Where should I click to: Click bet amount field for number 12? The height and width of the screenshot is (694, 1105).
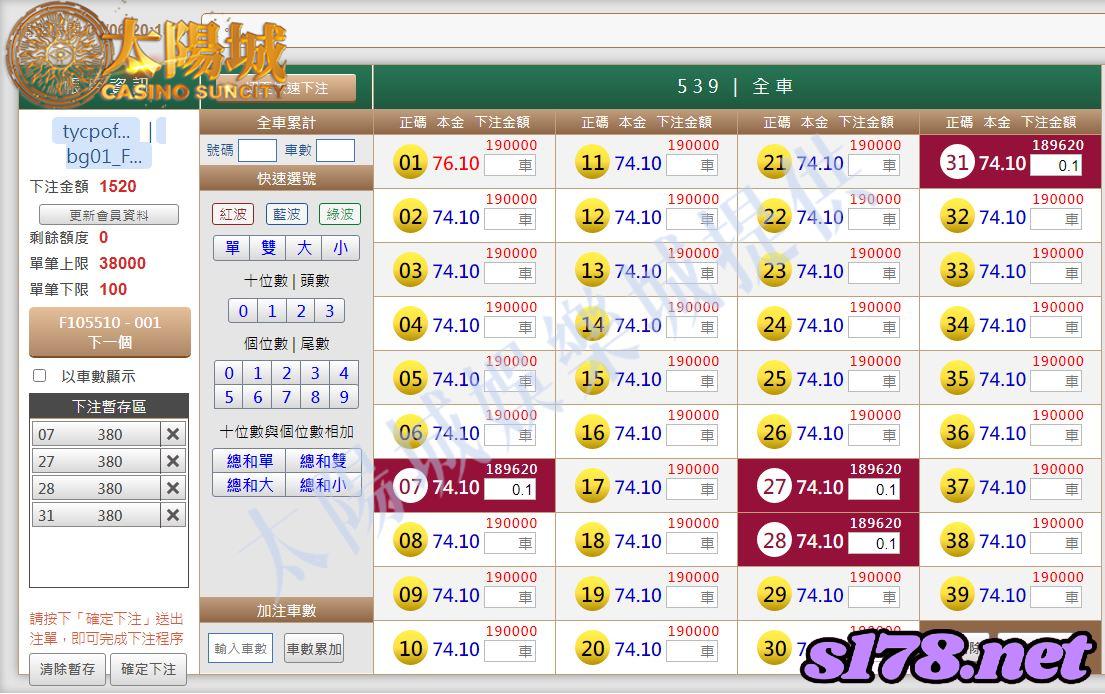pos(692,219)
